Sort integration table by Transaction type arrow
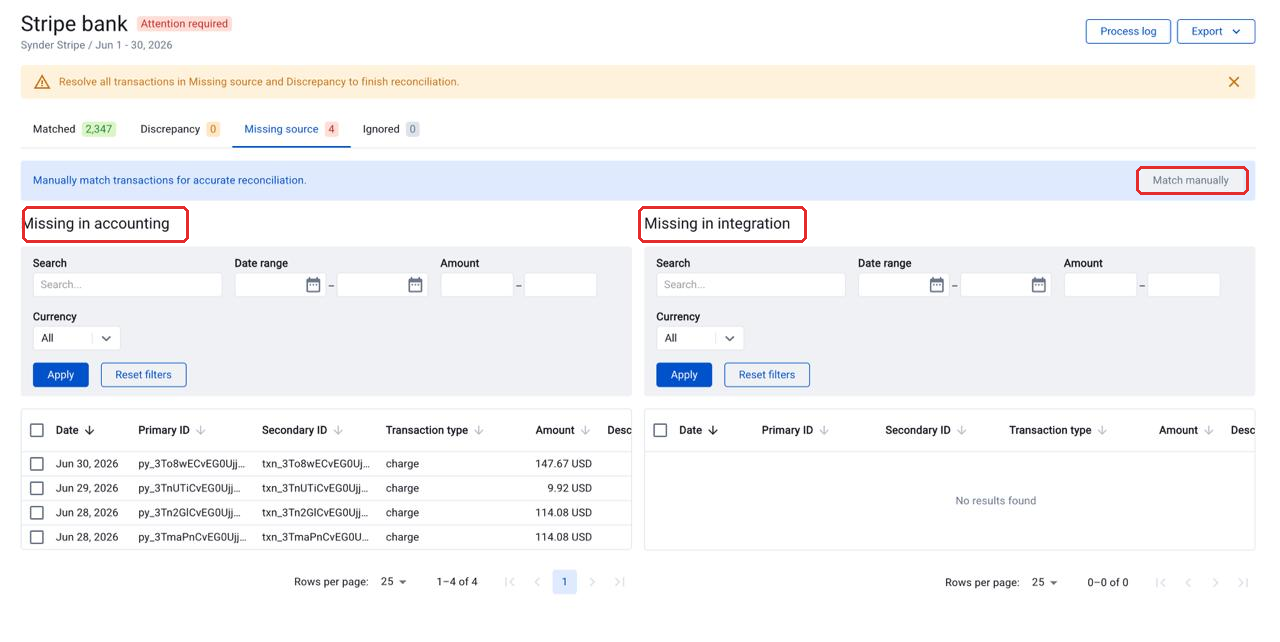The image size is (1280, 642). [x=1102, y=430]
